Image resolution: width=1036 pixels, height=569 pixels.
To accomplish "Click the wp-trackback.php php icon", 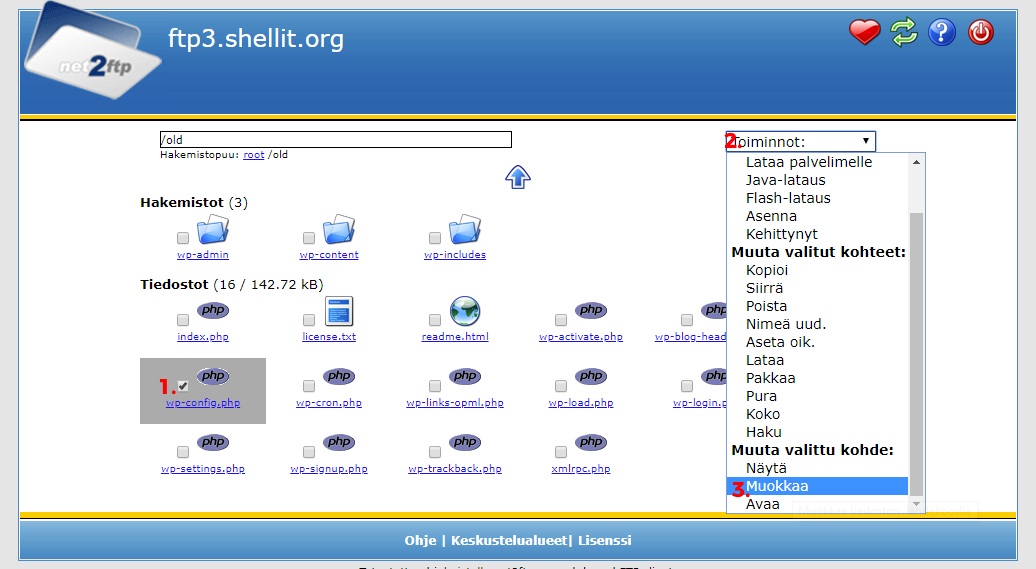I will click(465, 442).
